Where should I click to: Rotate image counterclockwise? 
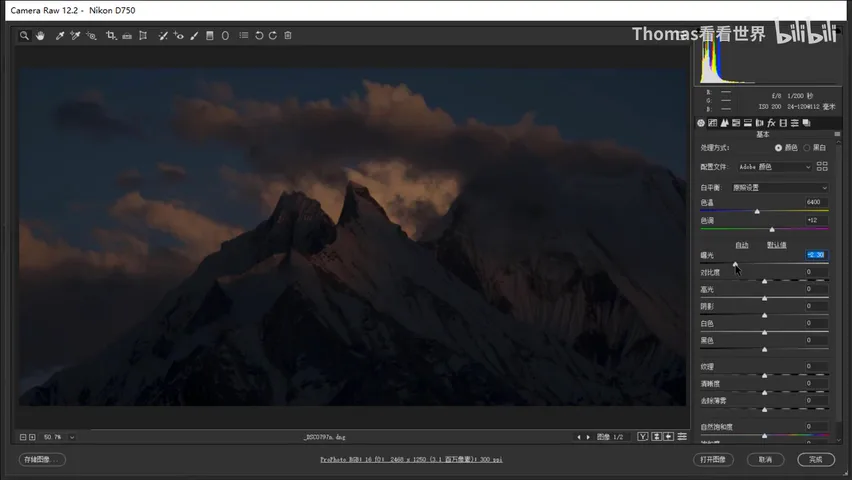click(x=259, y=35)
